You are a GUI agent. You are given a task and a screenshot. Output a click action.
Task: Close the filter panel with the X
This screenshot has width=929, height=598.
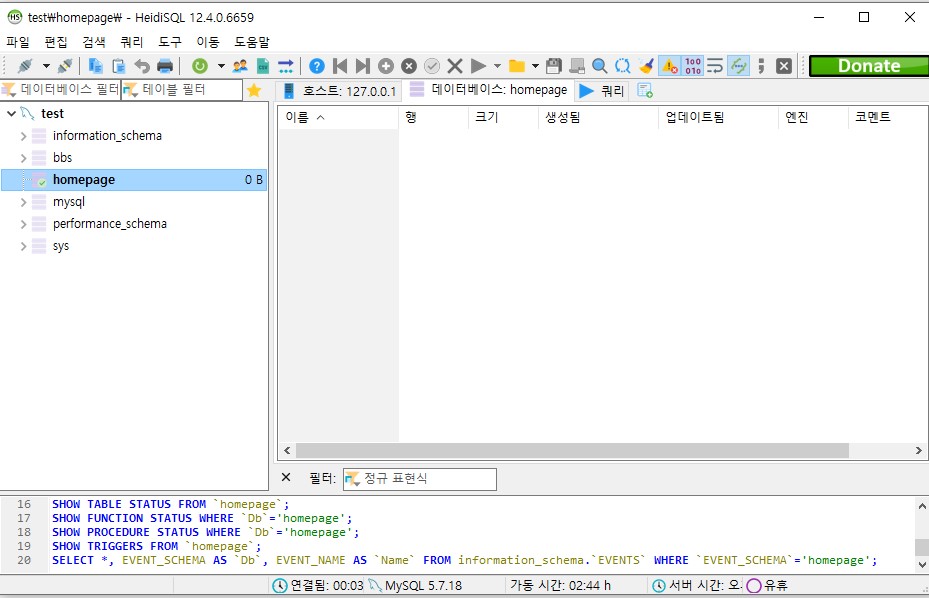pyautogui.click(x=286, y=477)
